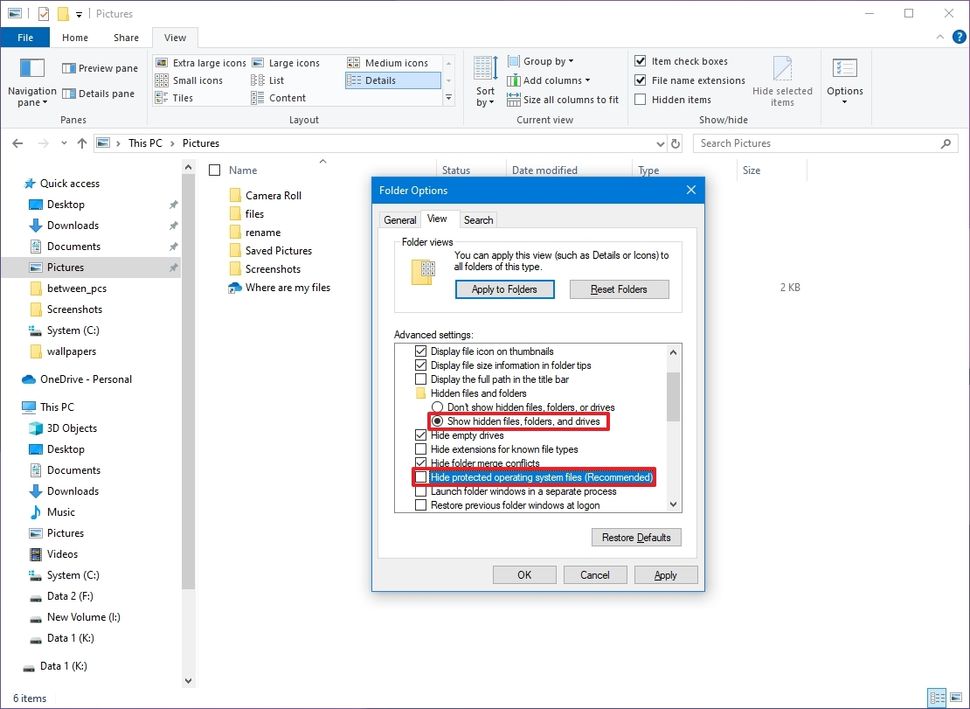The height and width of the screenshot is (709, 970).
Task: Click the Restore Defaults button
Action: click(636, 537)
